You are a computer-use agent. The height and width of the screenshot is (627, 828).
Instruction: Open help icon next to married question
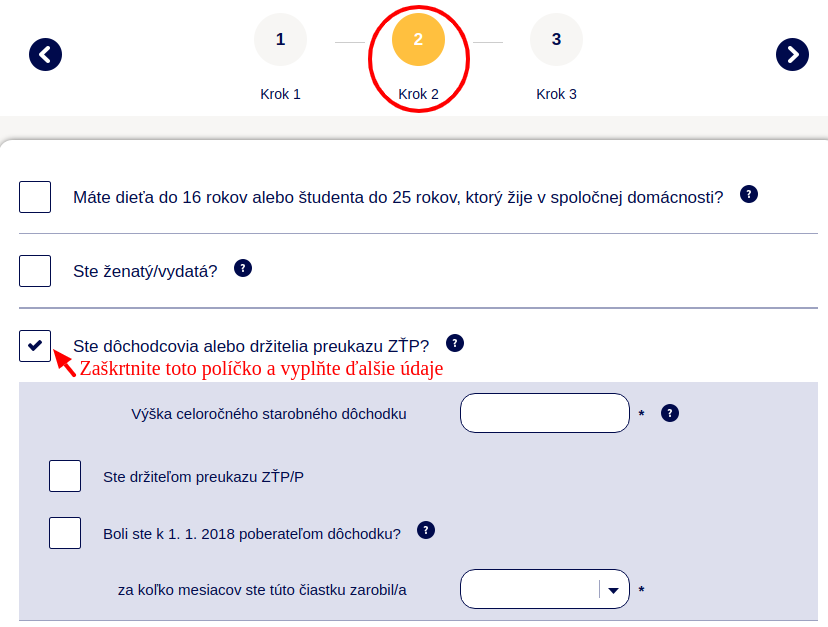point(242,268)
